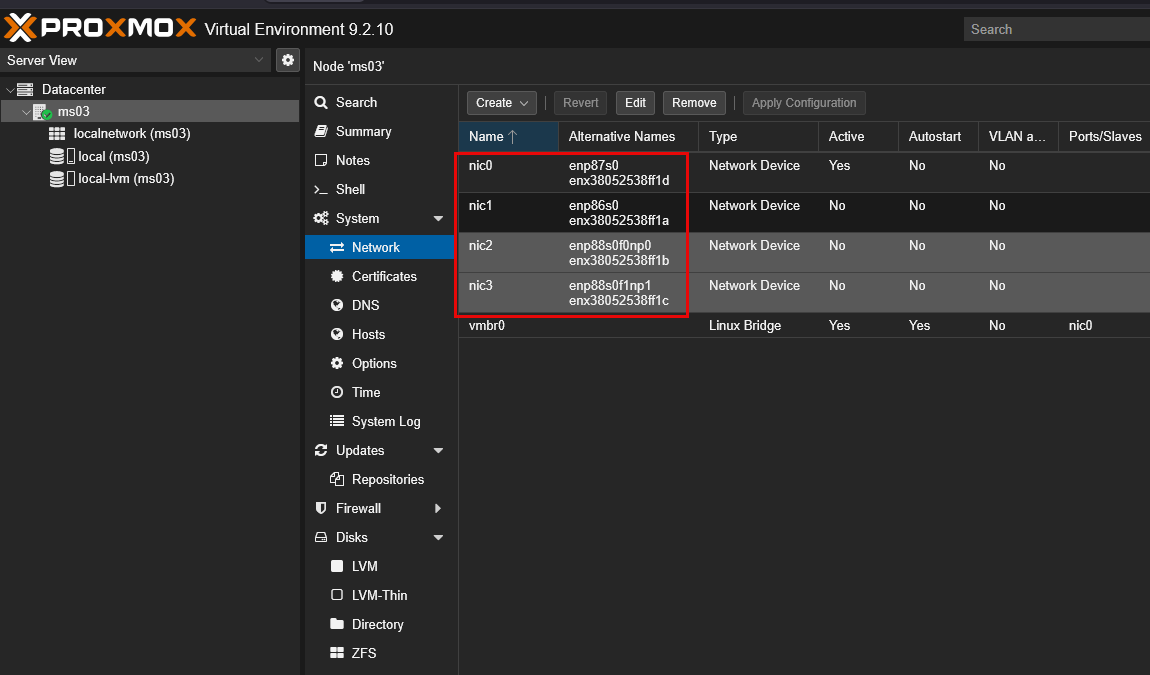This screenshot has width=1150, height=675.
Task: Click the Repositories files icon
Action: [337, 479]
